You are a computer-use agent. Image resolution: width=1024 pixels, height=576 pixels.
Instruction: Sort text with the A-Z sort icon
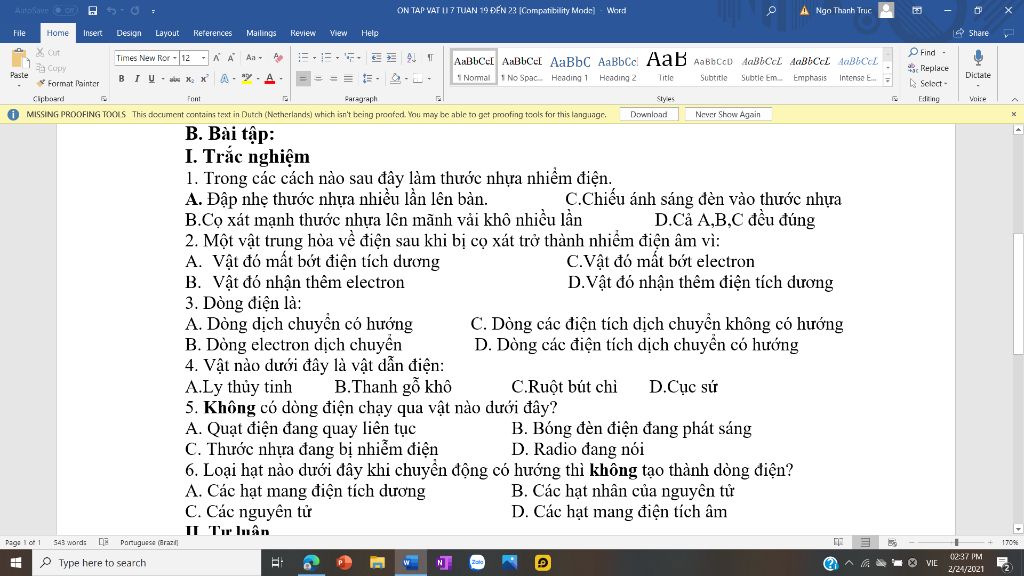411,58
